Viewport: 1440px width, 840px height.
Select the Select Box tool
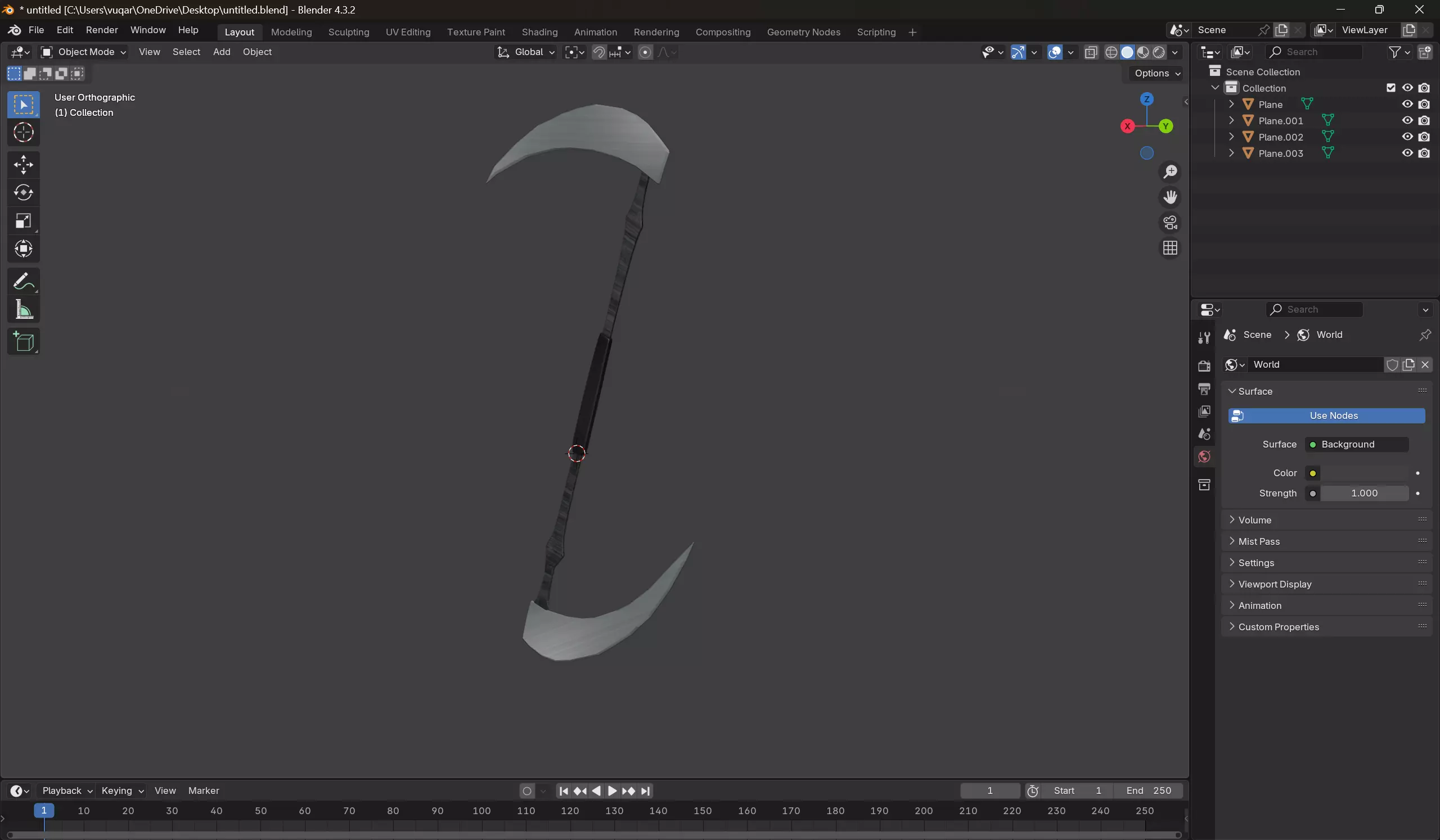(24, 105)
